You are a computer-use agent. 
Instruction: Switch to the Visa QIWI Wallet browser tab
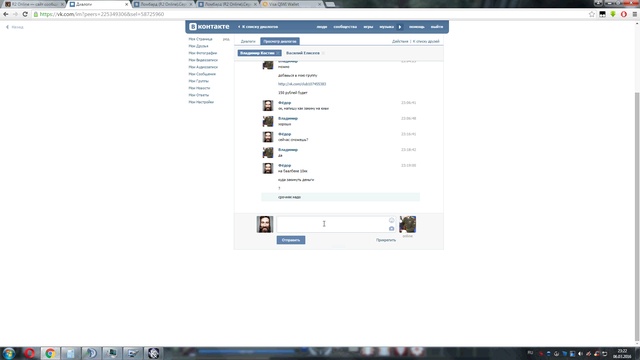coord(291,4)
